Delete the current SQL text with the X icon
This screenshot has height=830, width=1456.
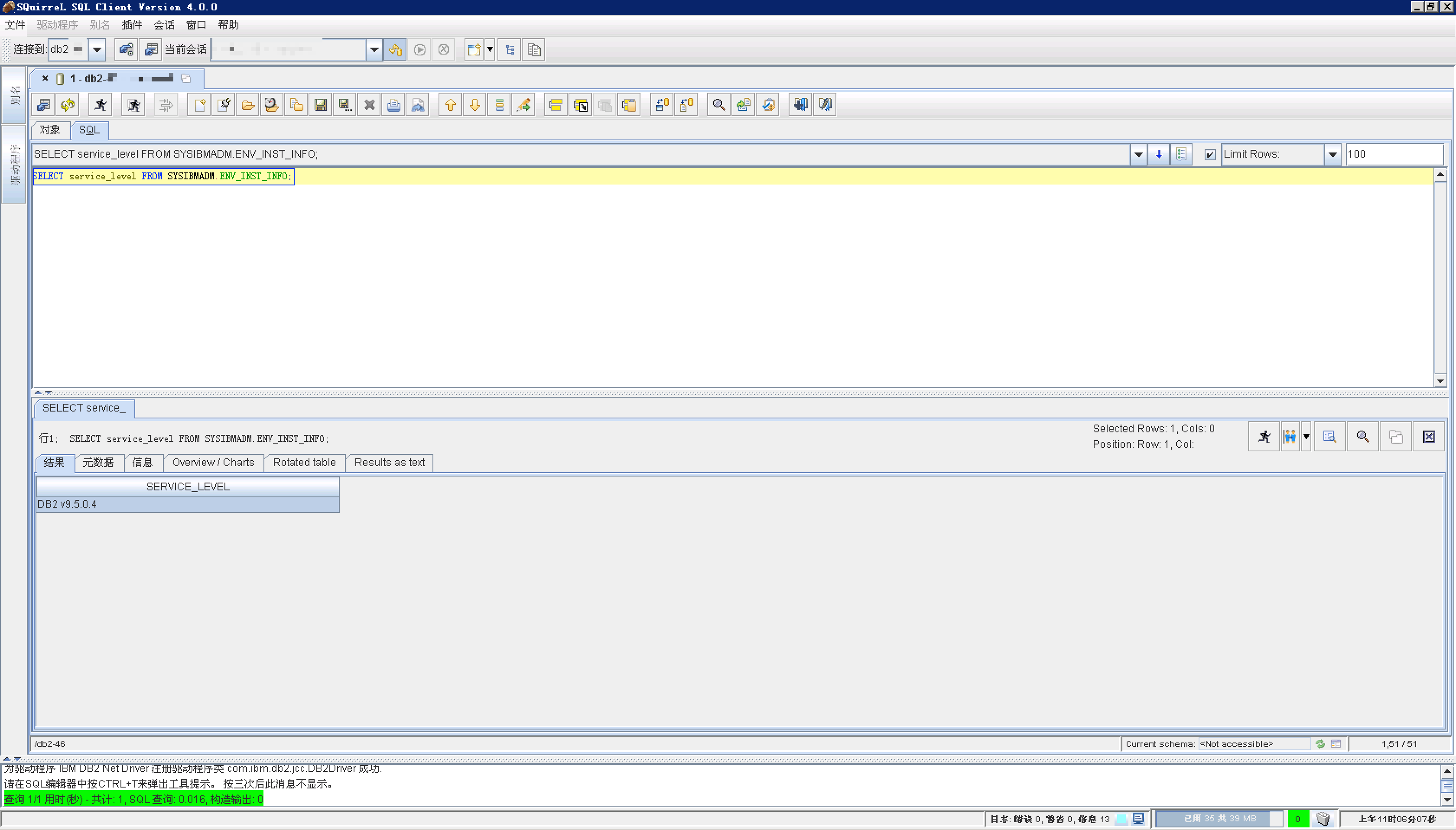[x=369, y=104]
